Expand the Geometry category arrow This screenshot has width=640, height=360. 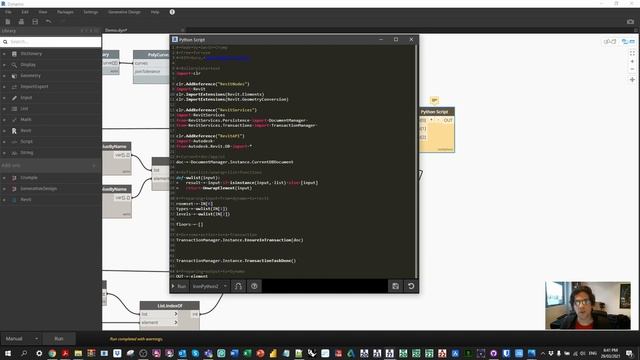pos(4,76)
